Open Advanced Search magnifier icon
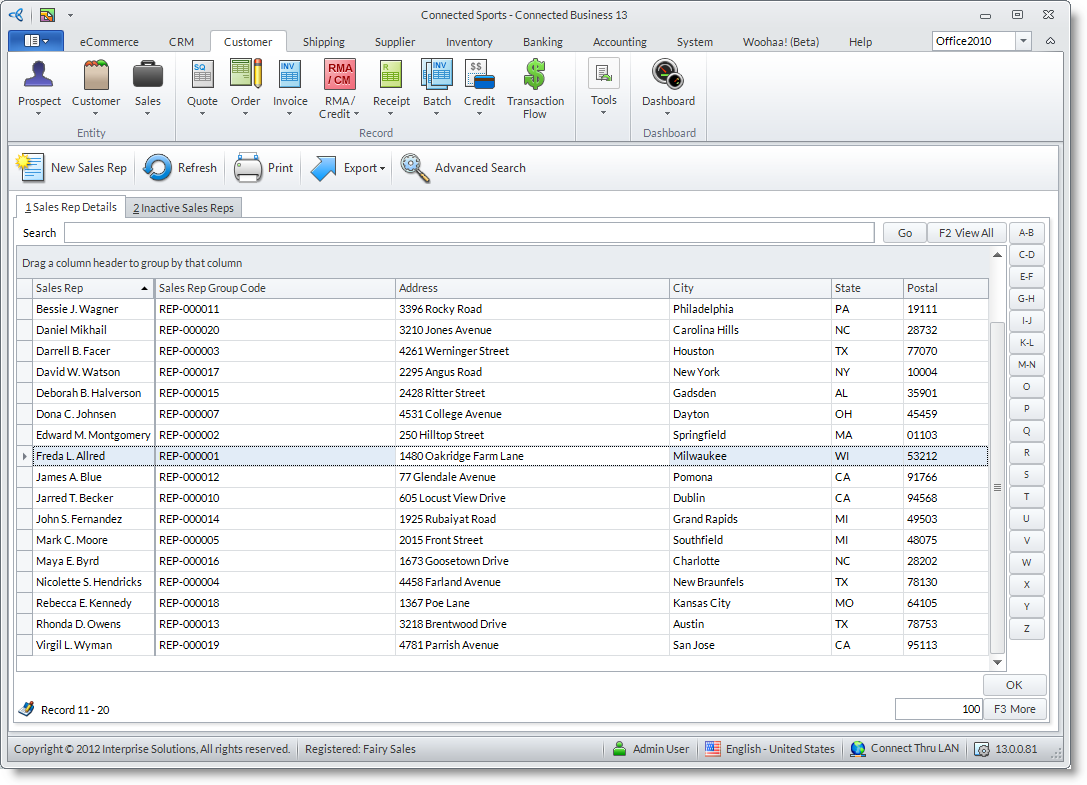Image resolution: width=1087 pixels, height=785 pixels. pyautogui.click(x=415, y=168)
